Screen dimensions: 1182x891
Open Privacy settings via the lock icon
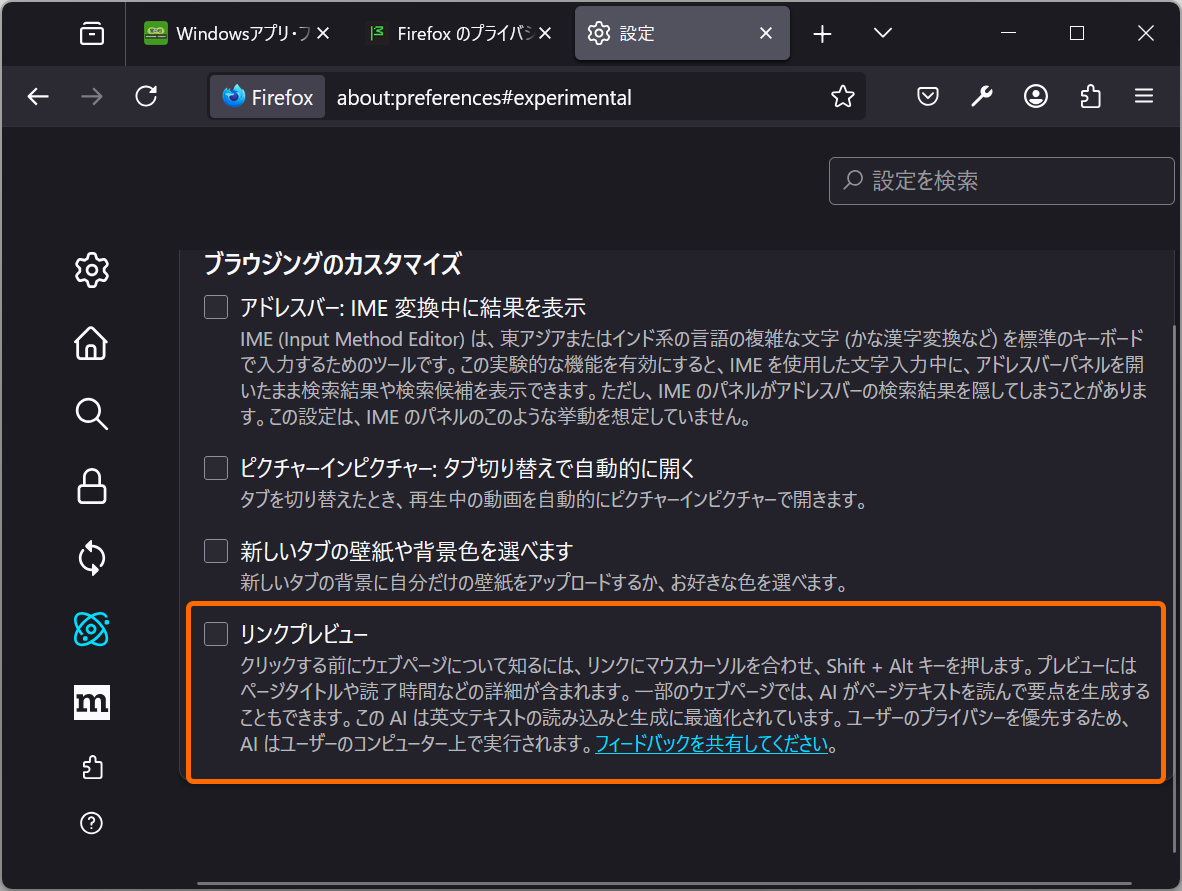[91, 486]
